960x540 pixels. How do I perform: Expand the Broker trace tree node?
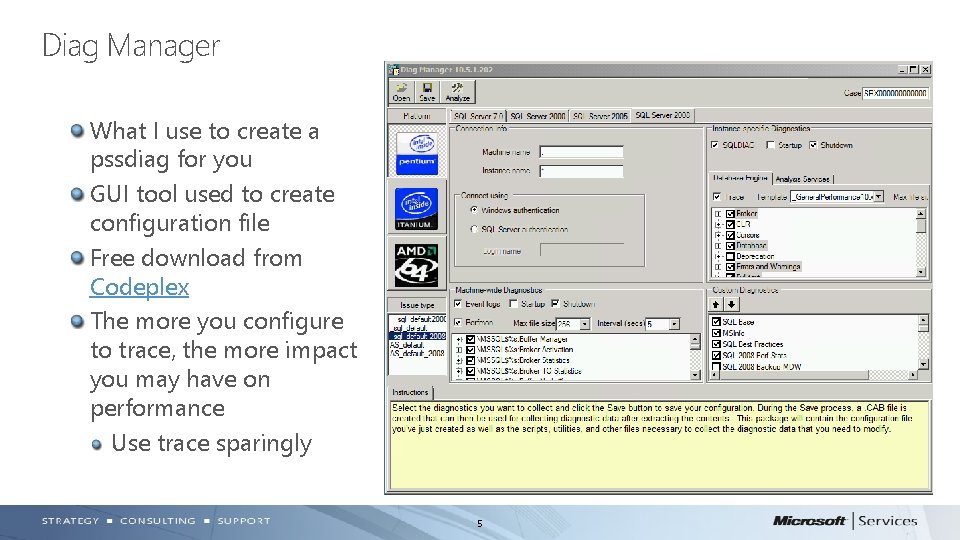pos(719,214)
